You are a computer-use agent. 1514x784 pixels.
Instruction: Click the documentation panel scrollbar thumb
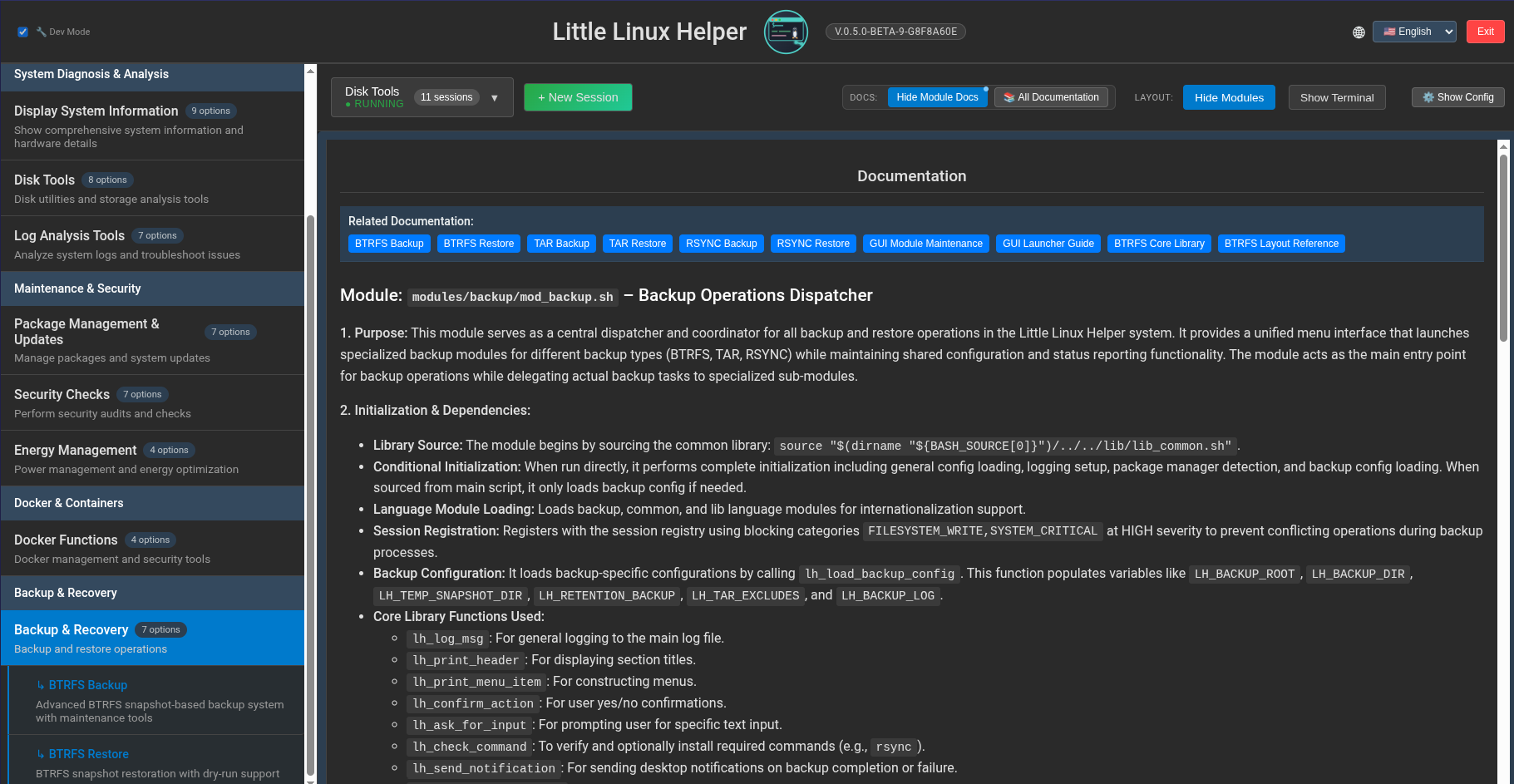[1503, 247]
